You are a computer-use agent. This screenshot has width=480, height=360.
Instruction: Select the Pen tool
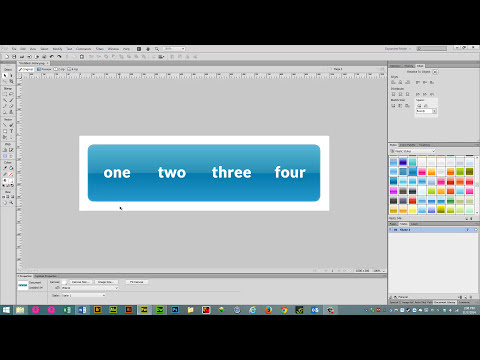pyautogui.click(x=11, y=125)
